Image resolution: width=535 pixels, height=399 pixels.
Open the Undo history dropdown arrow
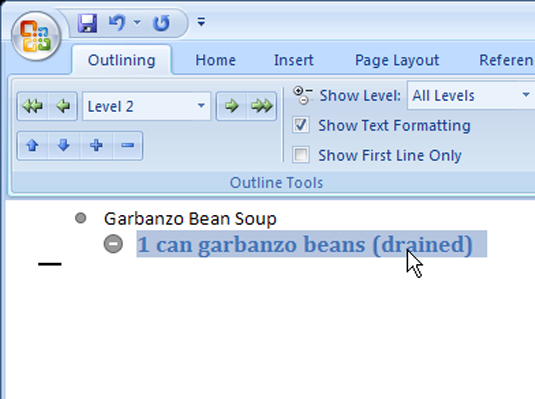pyautogui.click(x=137, y=23)
